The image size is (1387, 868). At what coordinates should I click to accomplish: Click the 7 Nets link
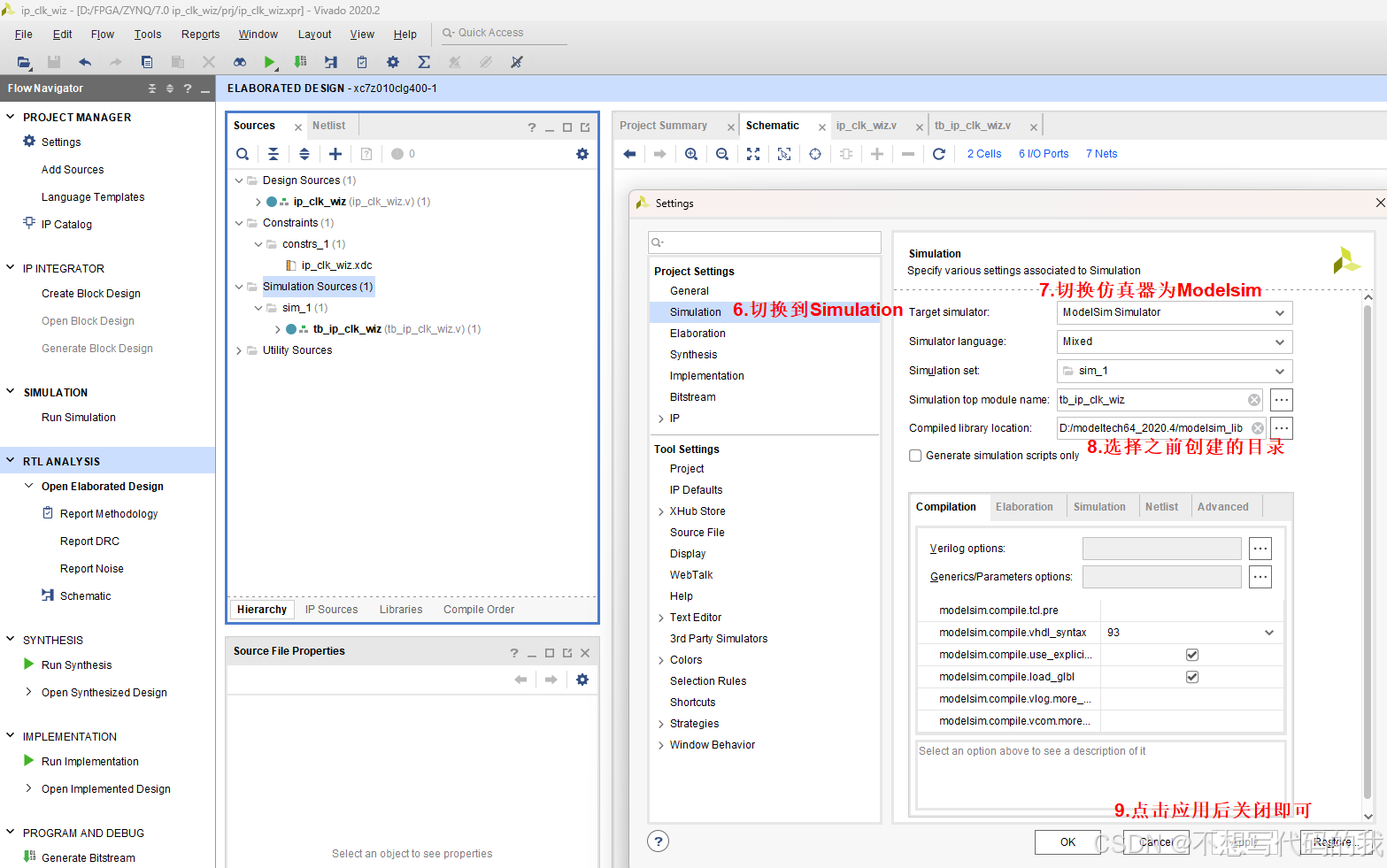tap(1101, 154)
